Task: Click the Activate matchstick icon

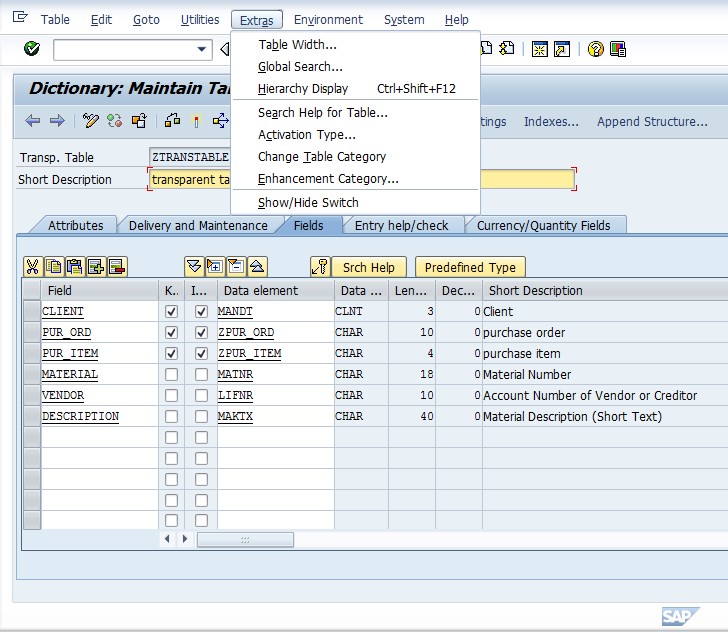Action: 196,121
